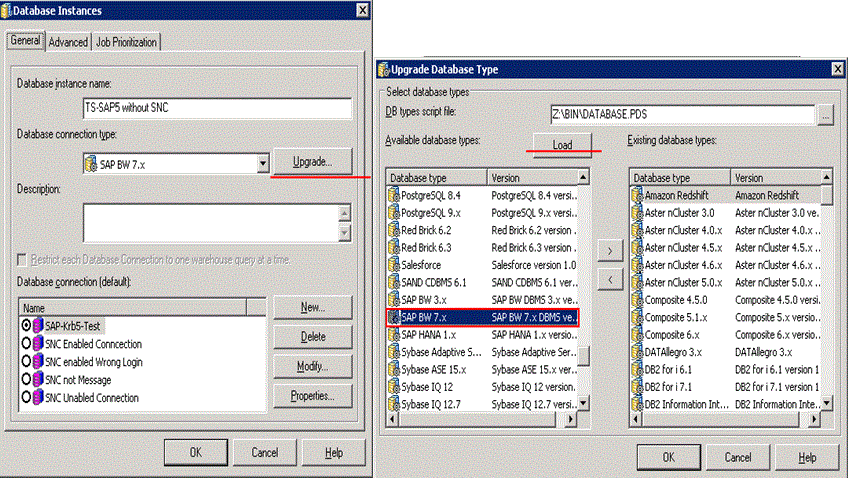
Task: Click OK in Database Instances dialog
Action: point(196,452)
